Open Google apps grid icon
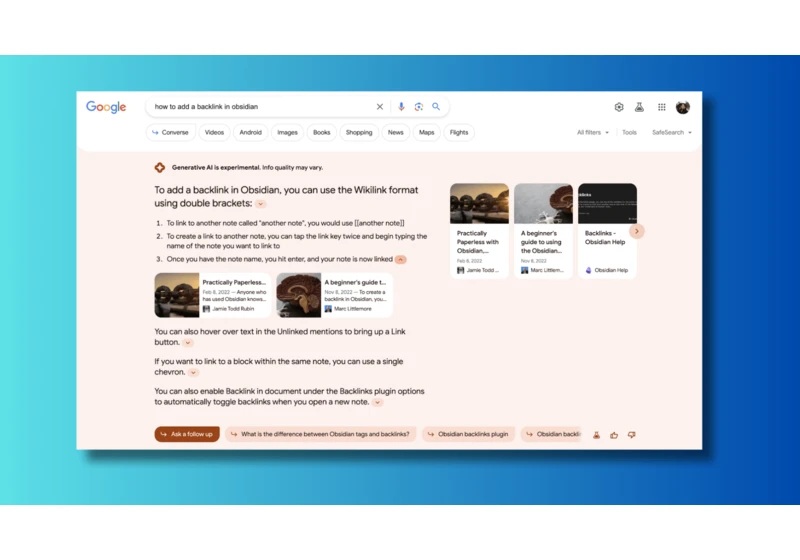 [x=662, y=107]
